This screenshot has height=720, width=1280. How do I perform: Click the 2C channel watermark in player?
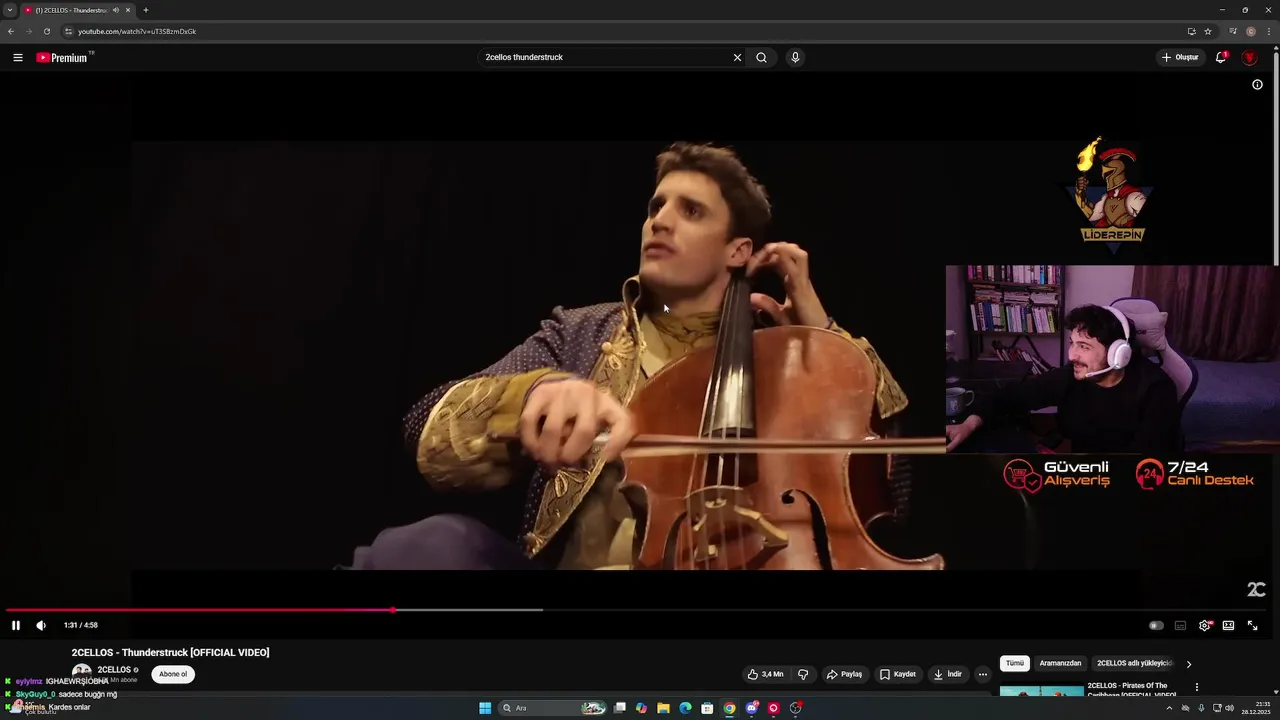tap(1256, 590)
